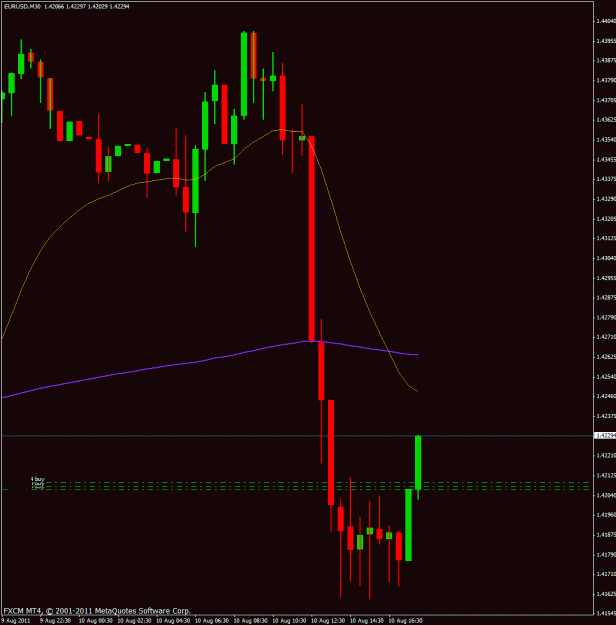Click the '10 Aug 12:30' time axis label
The height and width of the screenshot is (625, 616).
coord(328,621)
